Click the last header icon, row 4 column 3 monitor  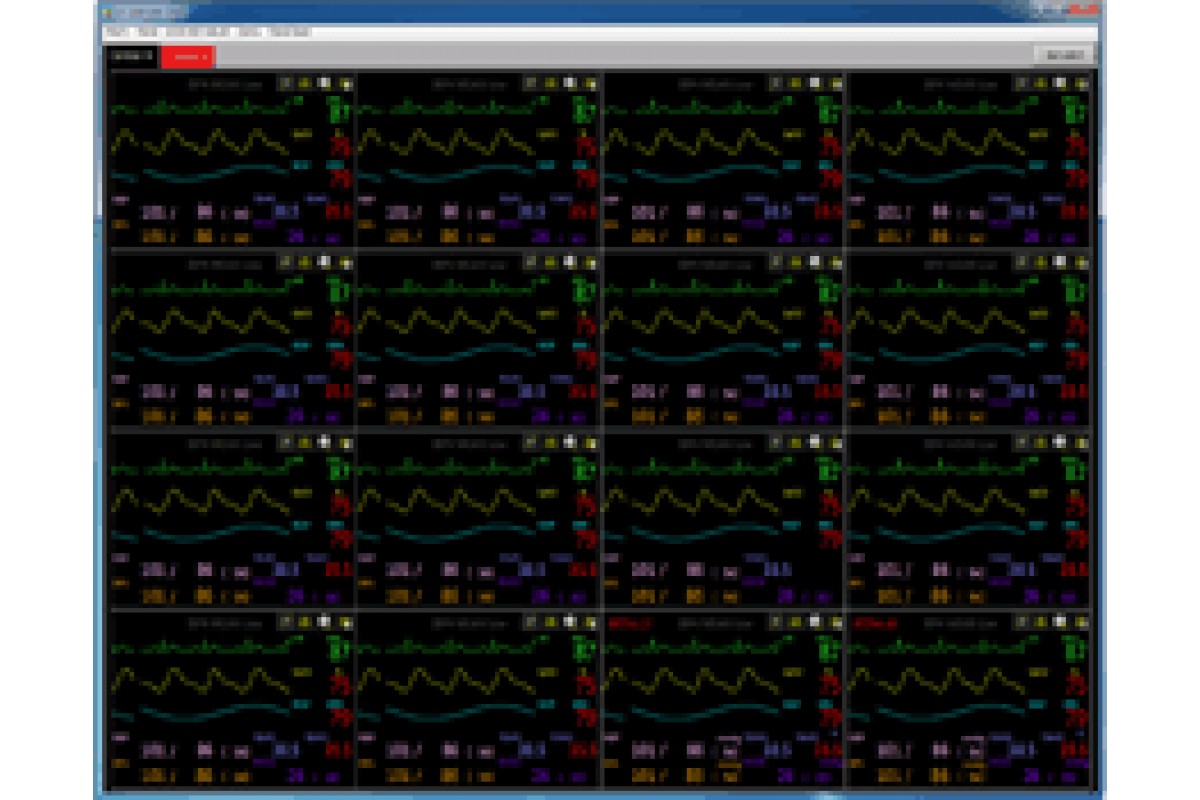836,622
